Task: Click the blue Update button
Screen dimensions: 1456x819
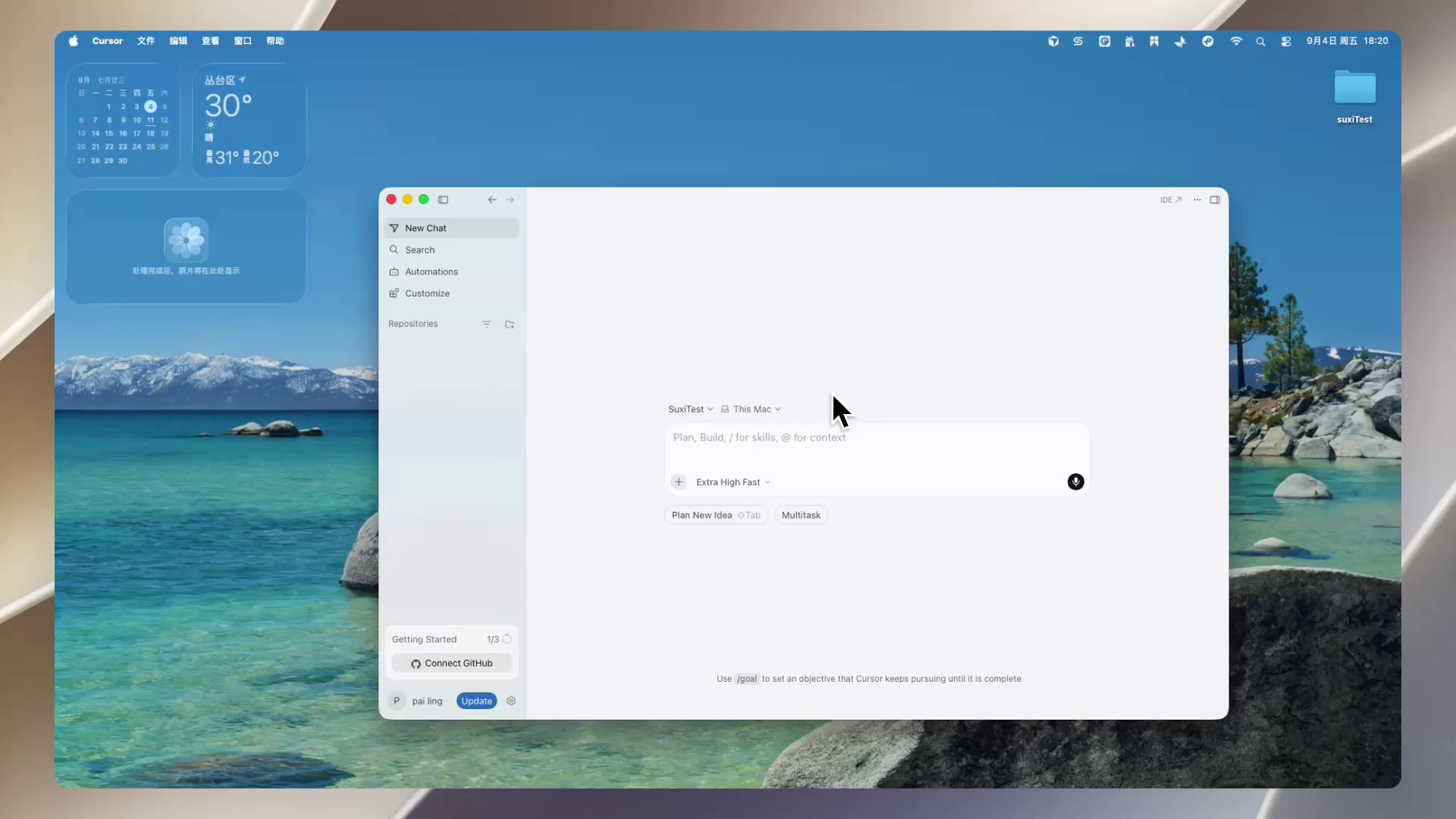Action: coord(476,701)
